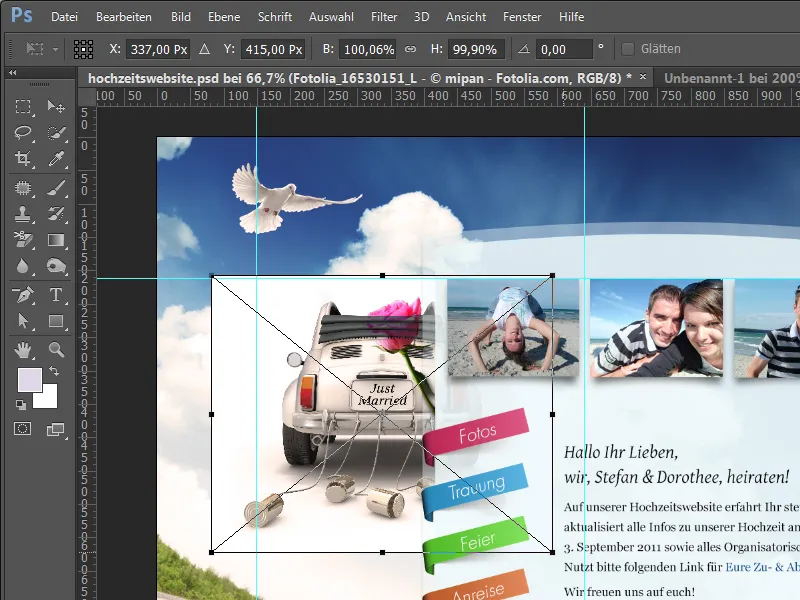
Task: Open the Datei menu
Action: (64, 17)
